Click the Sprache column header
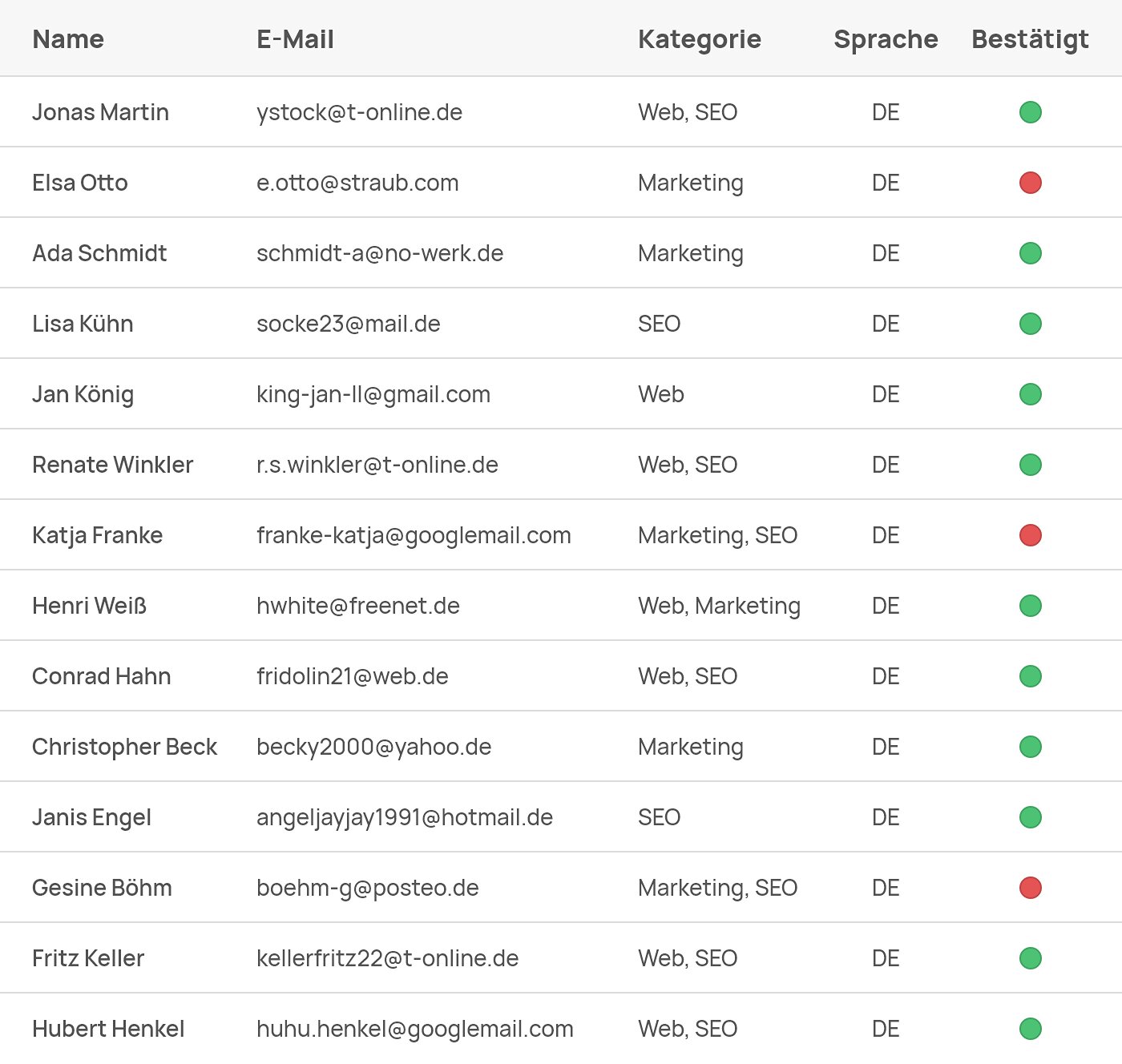1122x1064 pixels. (886, 39)
